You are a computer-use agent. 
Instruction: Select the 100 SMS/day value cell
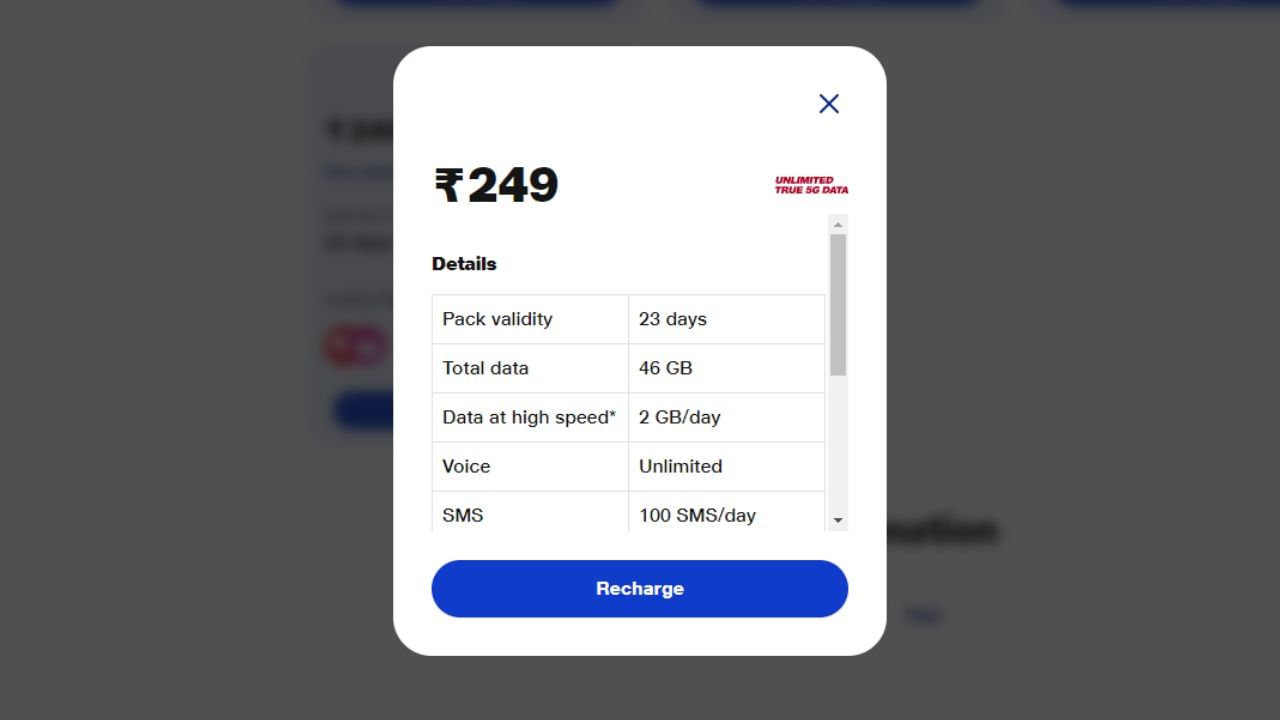pyautogui.click(x=727, y=513)
